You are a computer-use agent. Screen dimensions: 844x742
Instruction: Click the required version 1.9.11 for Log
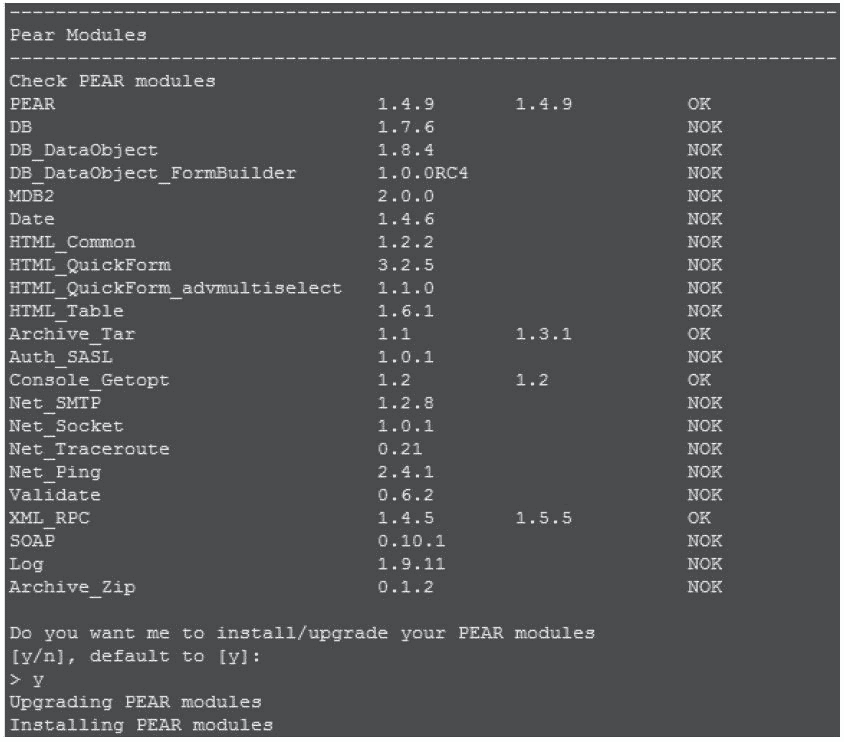coord(411,564)
